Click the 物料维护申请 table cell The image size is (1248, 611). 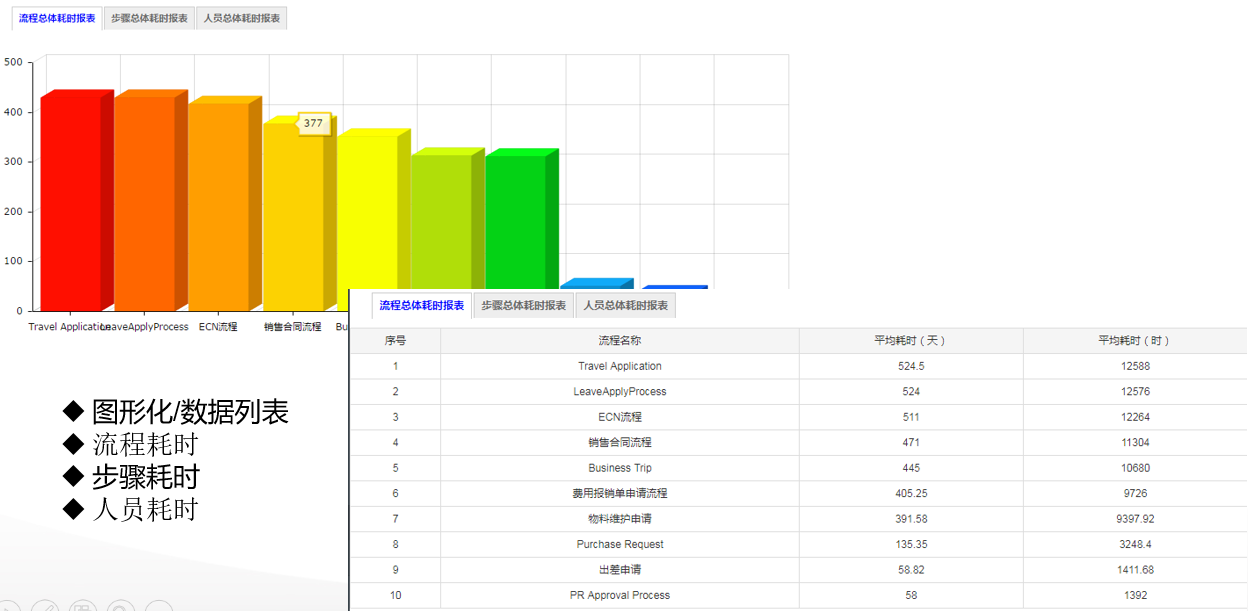[620, 519]
